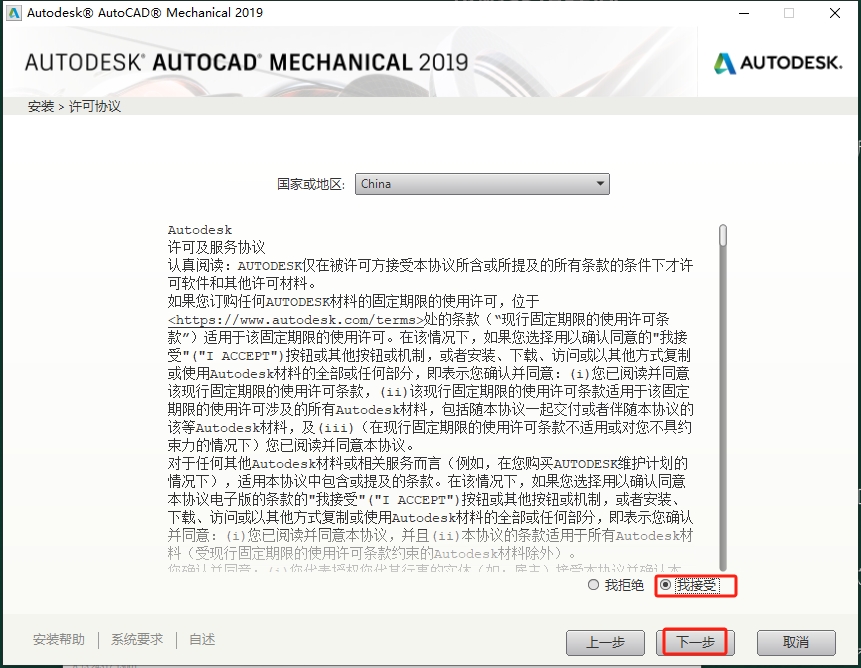Select the 我拒绝 radio button
Viewport: 861px width, 668px height.
(594, 585)
